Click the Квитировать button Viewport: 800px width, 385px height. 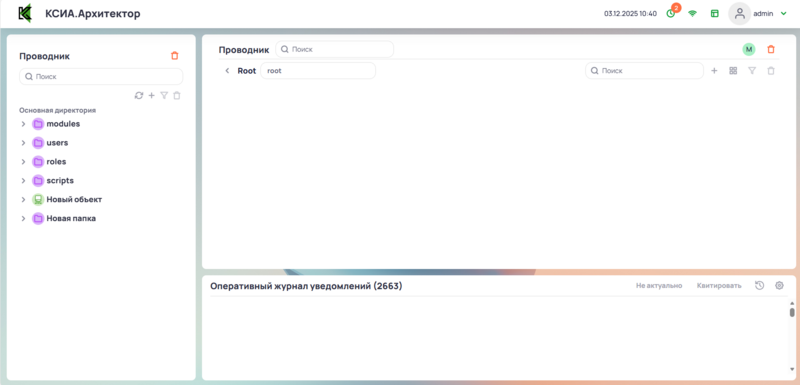coord(719,286)
